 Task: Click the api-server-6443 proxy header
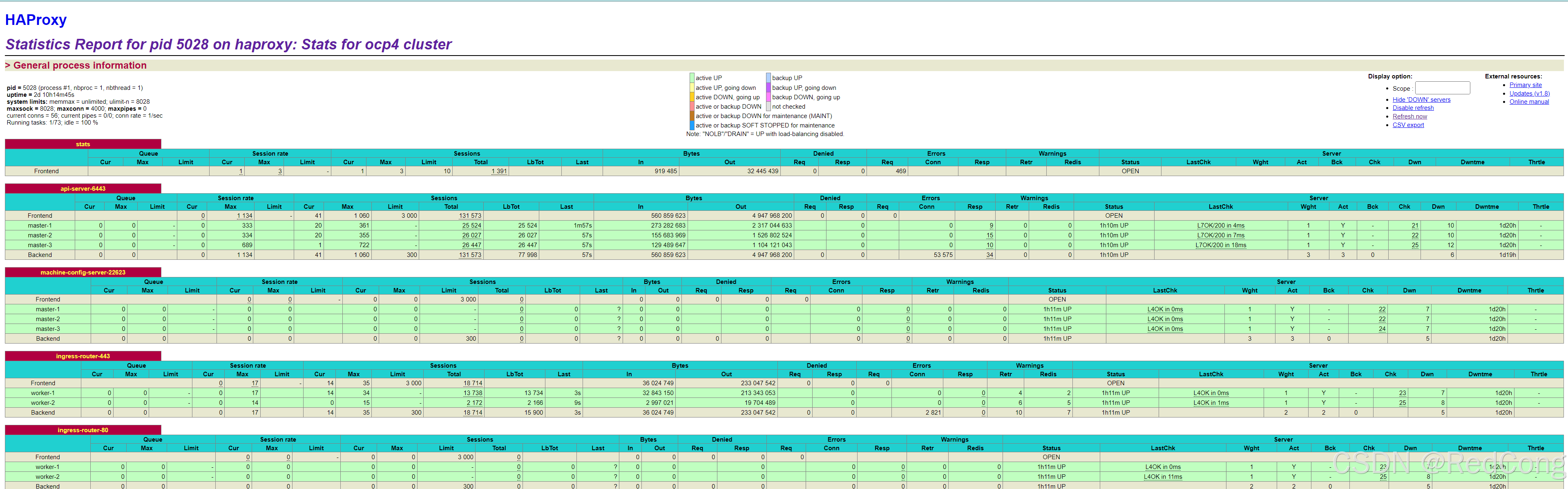(x=83, y=189)
